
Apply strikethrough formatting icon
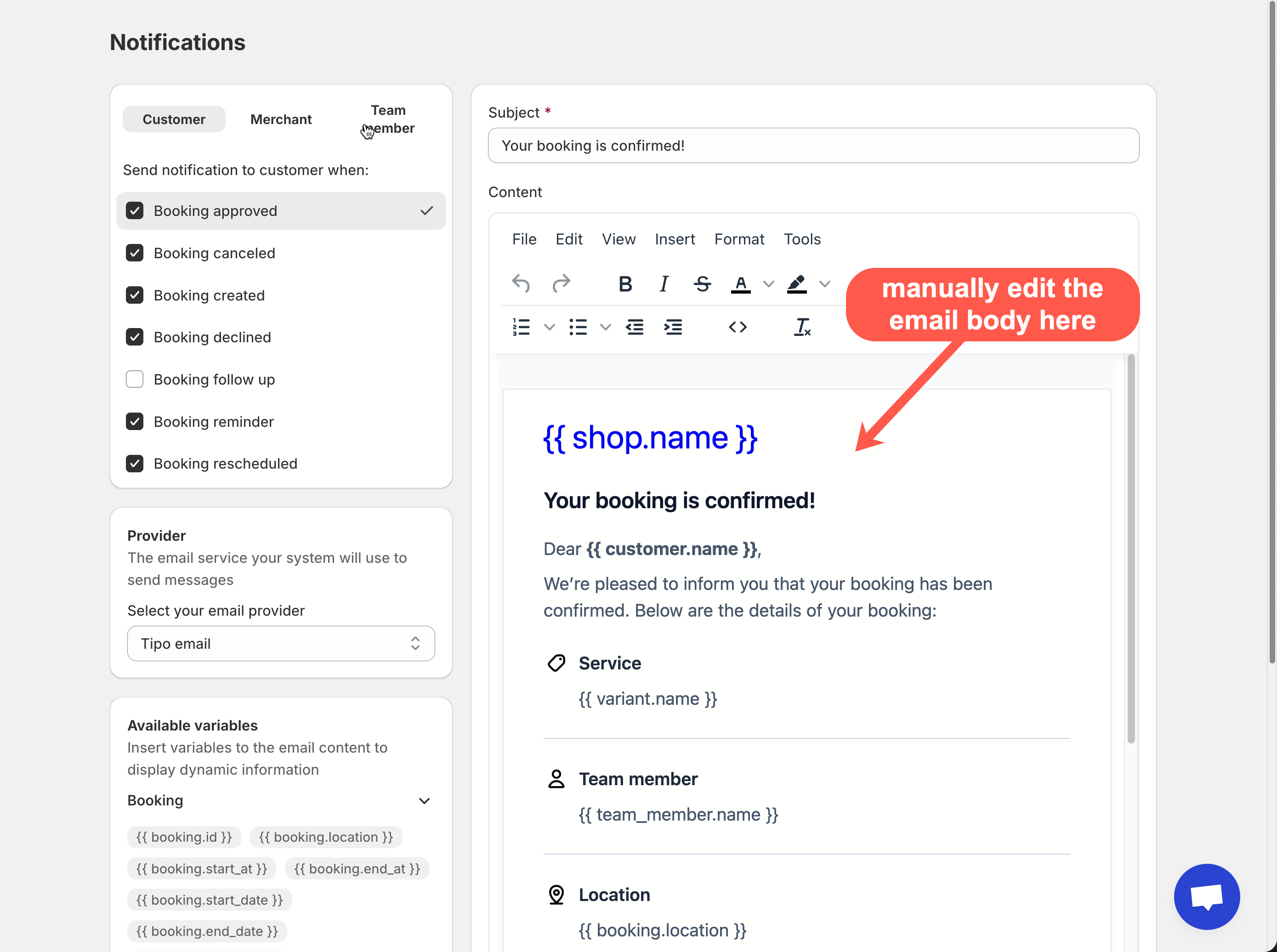(x=702, y=283)
